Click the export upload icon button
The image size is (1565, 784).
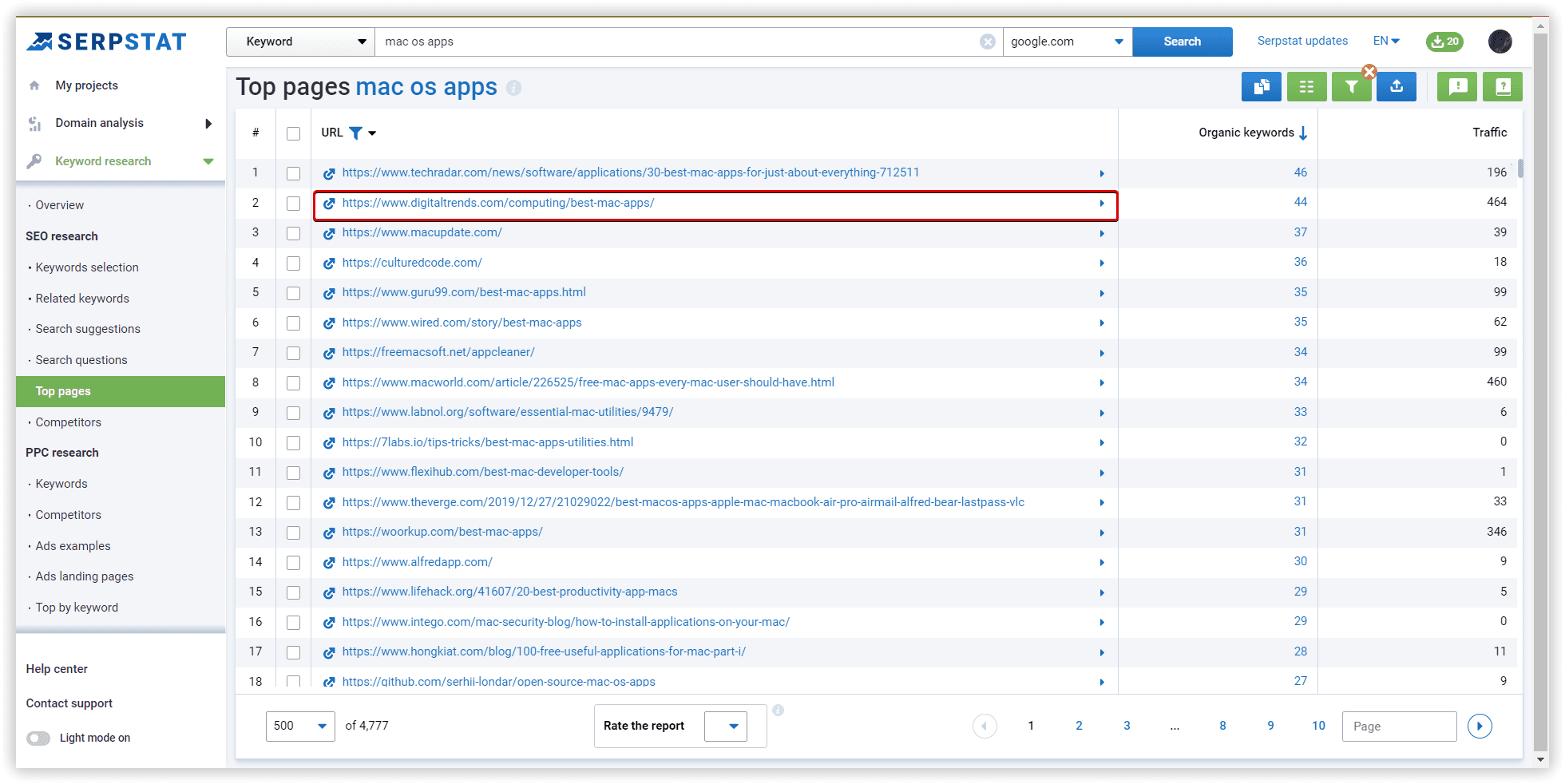pos(1397,86)
